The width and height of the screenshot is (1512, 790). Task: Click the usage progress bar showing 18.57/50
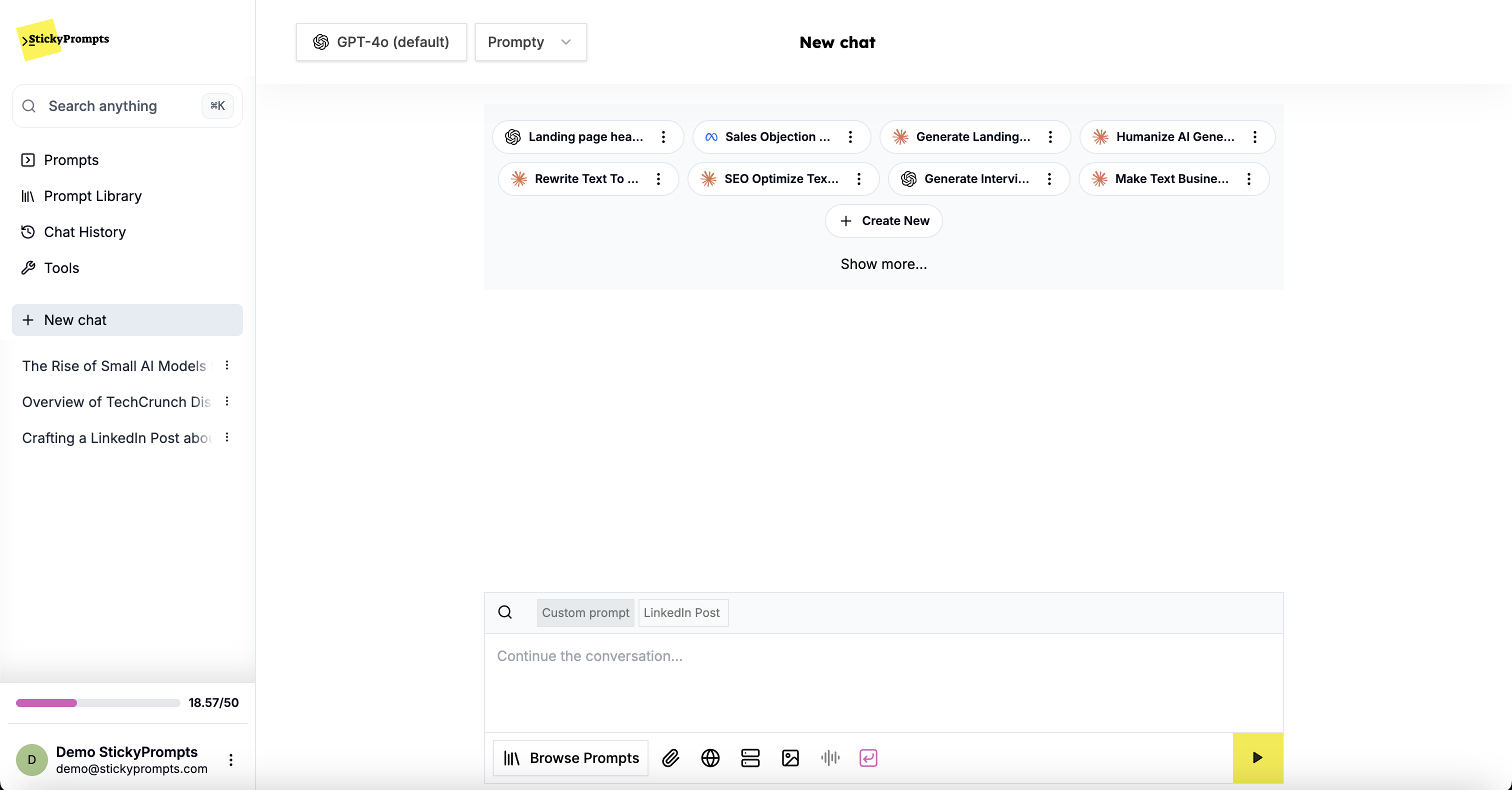[x=97, y=702]
